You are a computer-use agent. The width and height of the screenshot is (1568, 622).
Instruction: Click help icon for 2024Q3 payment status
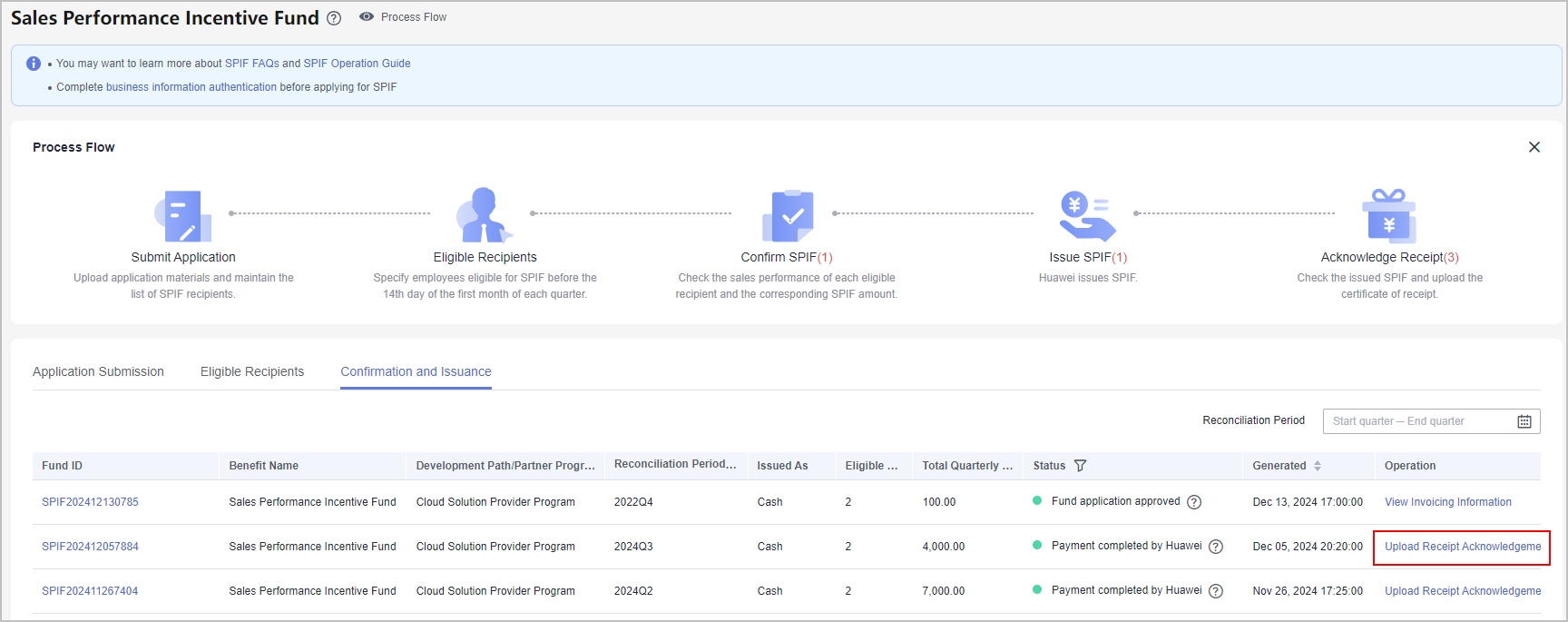pos(1216,547)
